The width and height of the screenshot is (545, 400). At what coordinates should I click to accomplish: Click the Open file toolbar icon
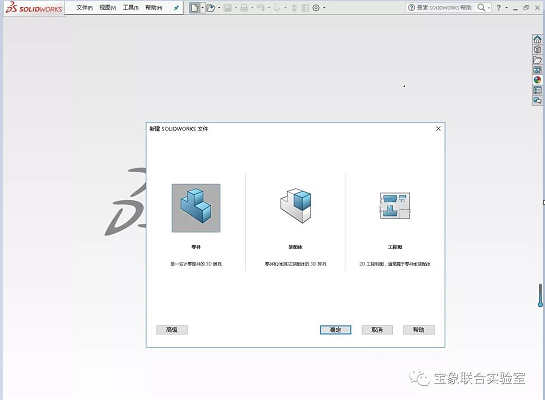tap(211, 8)
